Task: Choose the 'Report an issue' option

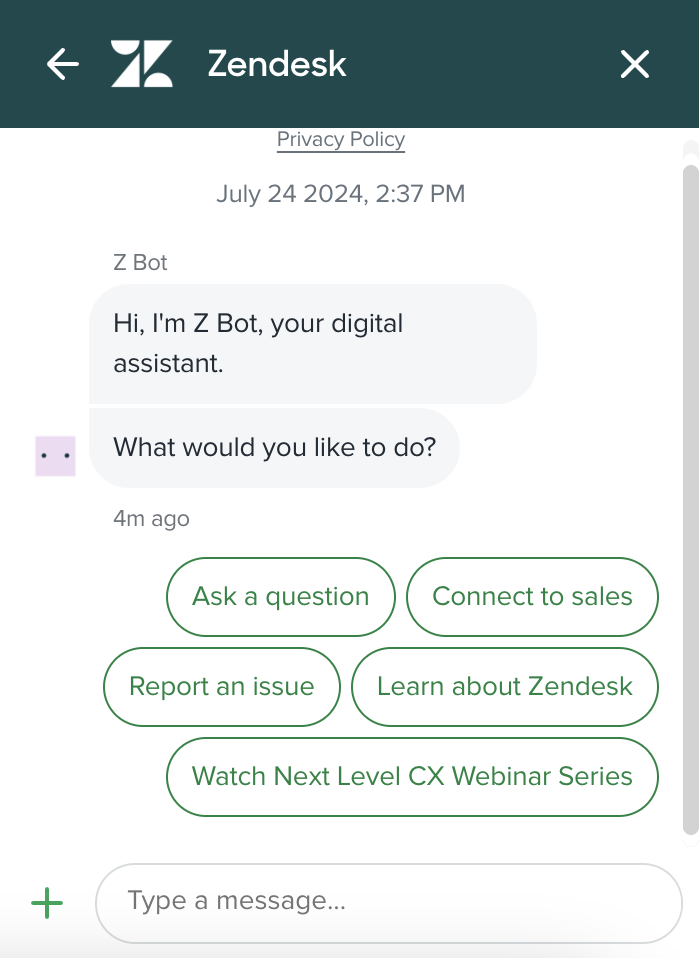Action: click(x=221, y=686)
